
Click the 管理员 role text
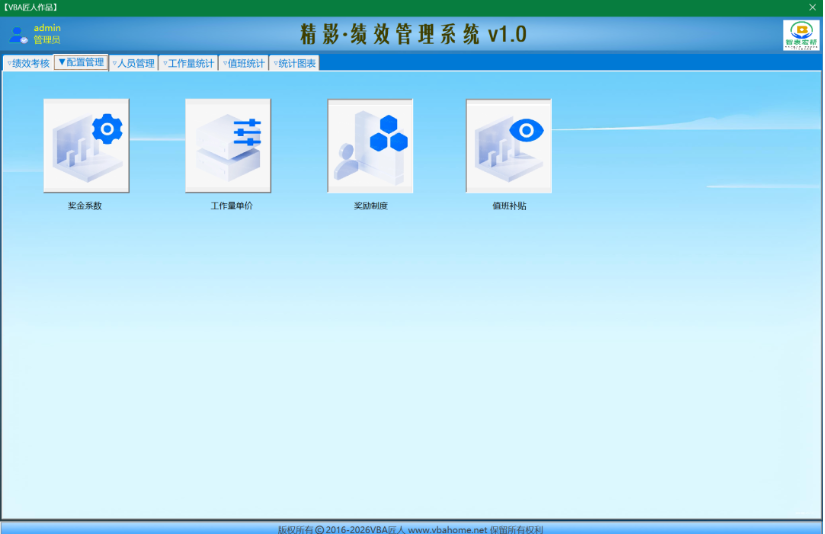(x=47, y=39)
